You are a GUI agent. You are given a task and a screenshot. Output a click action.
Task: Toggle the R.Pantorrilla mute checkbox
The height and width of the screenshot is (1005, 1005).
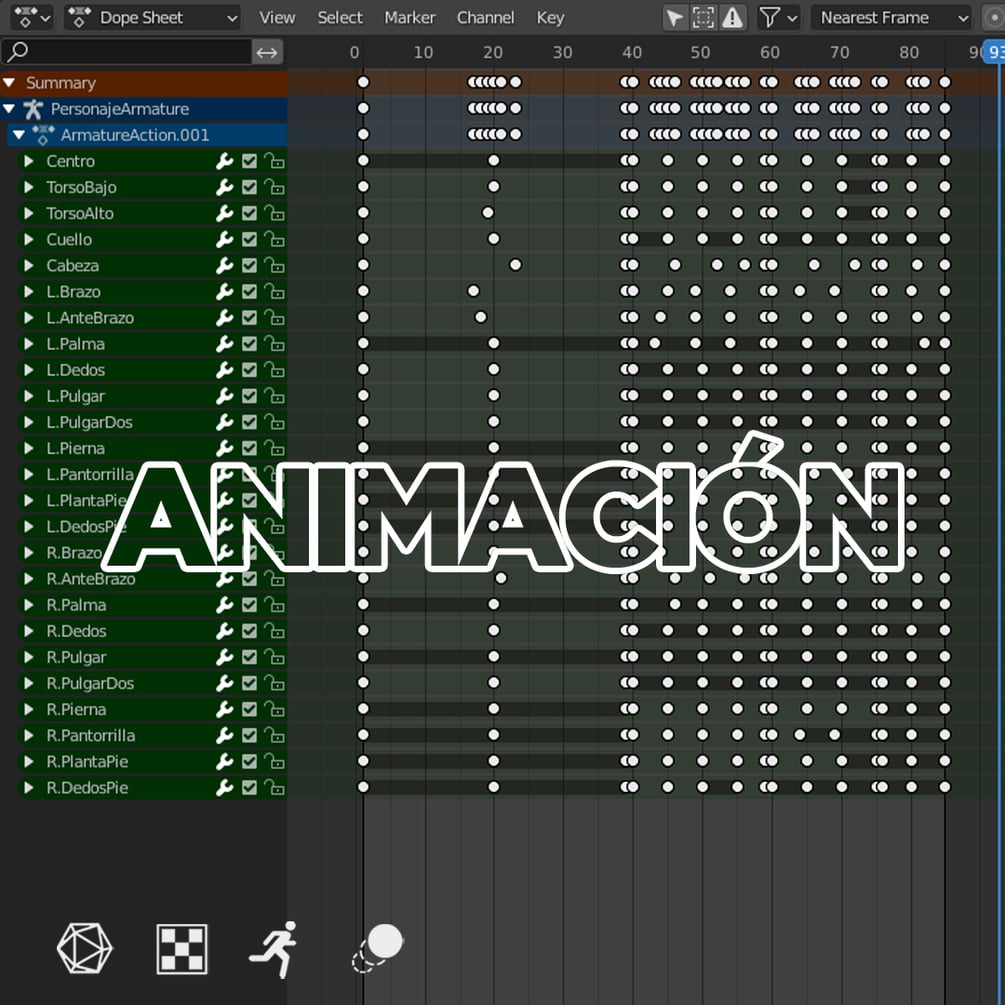coord(249,735)
